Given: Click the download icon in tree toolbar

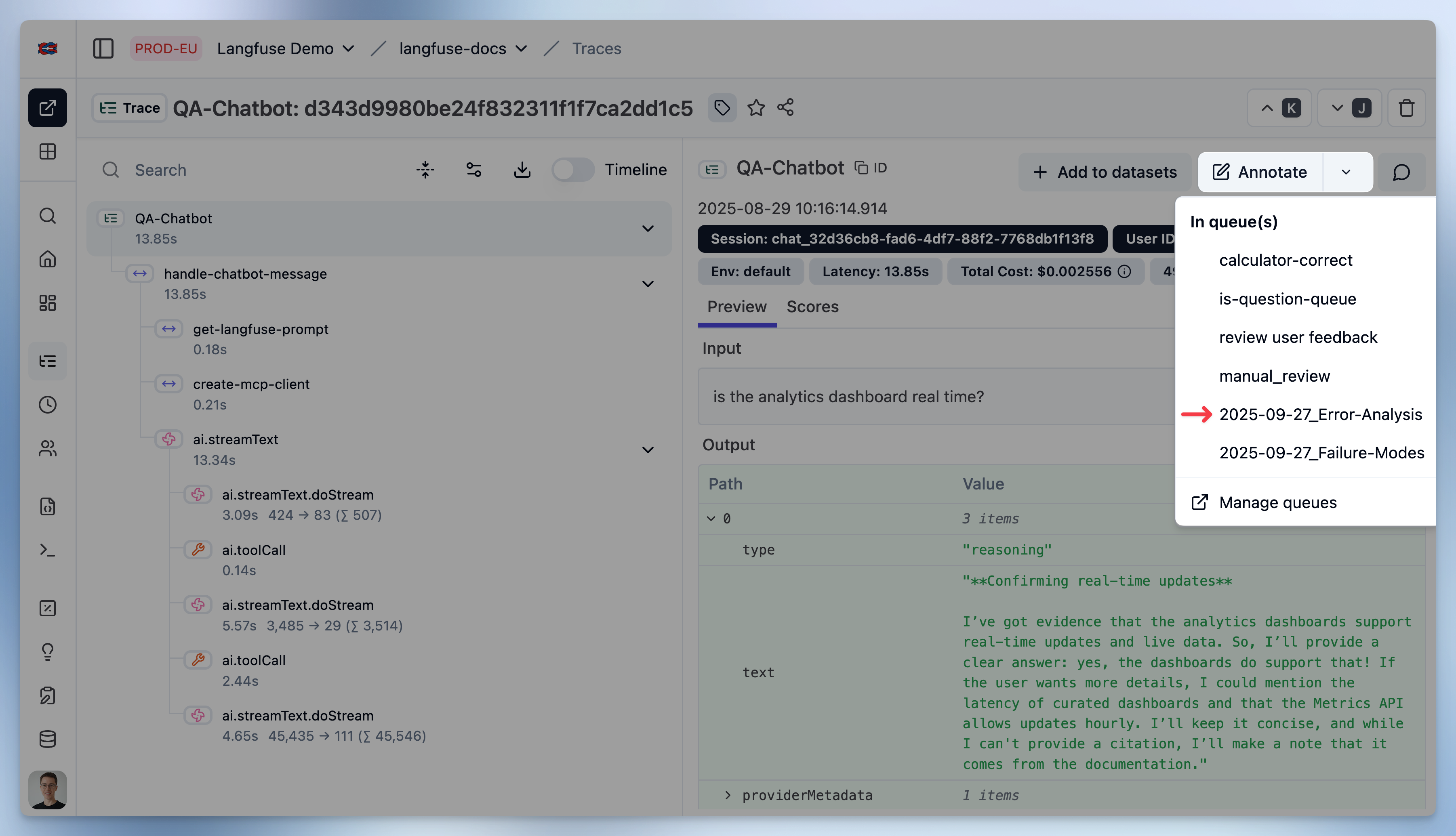Looking at the screenshot, I should coord(522,170).
